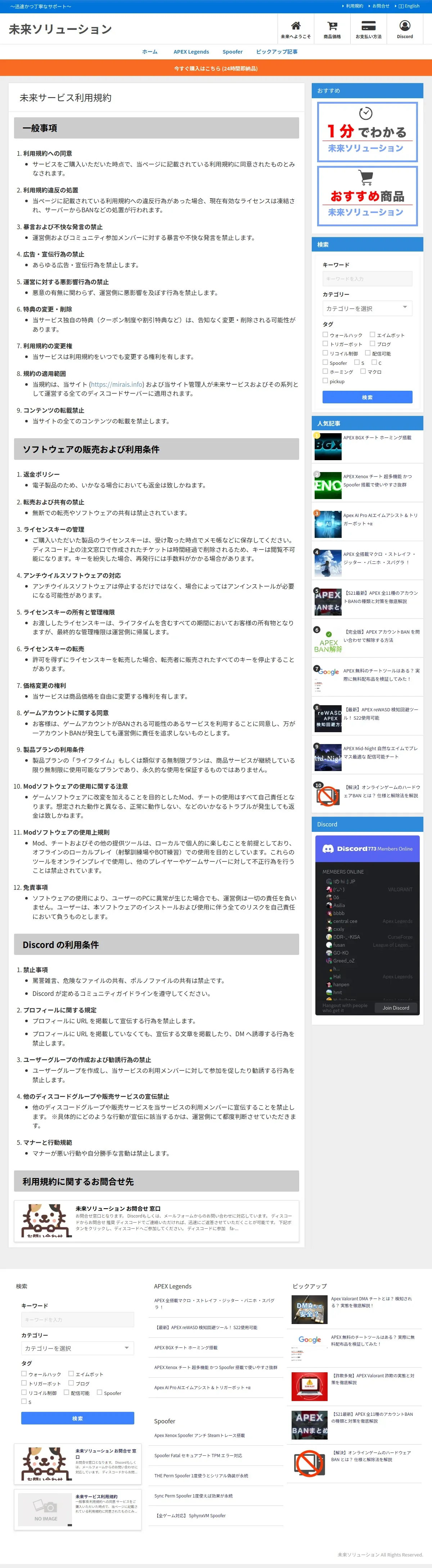Go to ホーム in navigation menu
Viewport: 432px width, 1568px height.
point(150,52)
